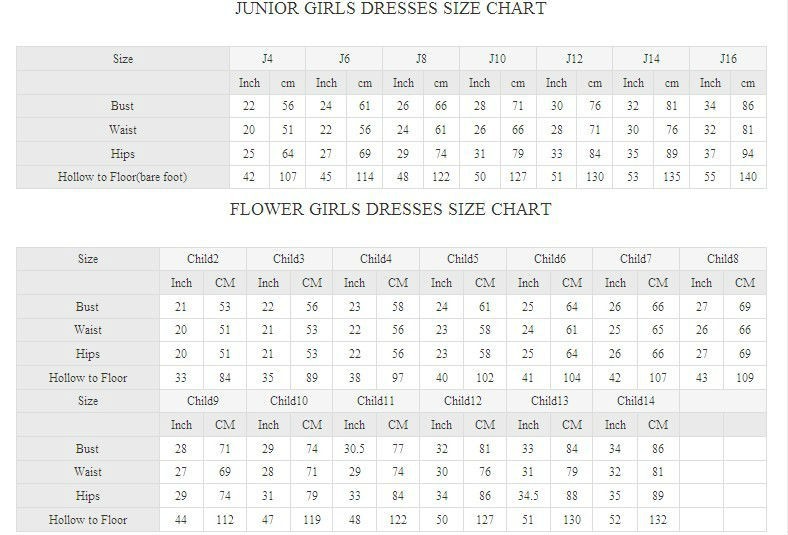This screenshot has height=535, width=788.
Task: Click the 140 cm cell under J16
Action: click(x=748, y=177)
